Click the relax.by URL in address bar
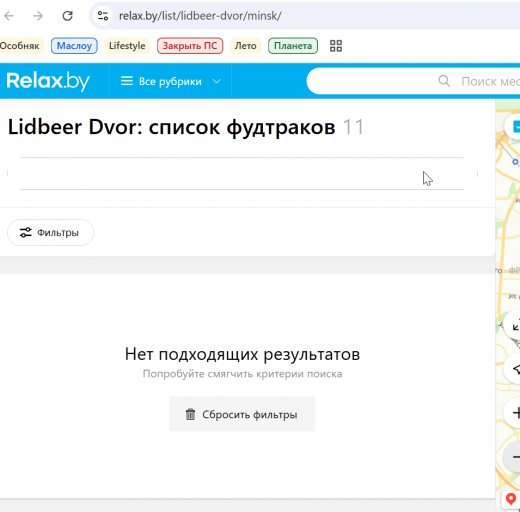This screenshot has width=520, height=512. point(200,16)
